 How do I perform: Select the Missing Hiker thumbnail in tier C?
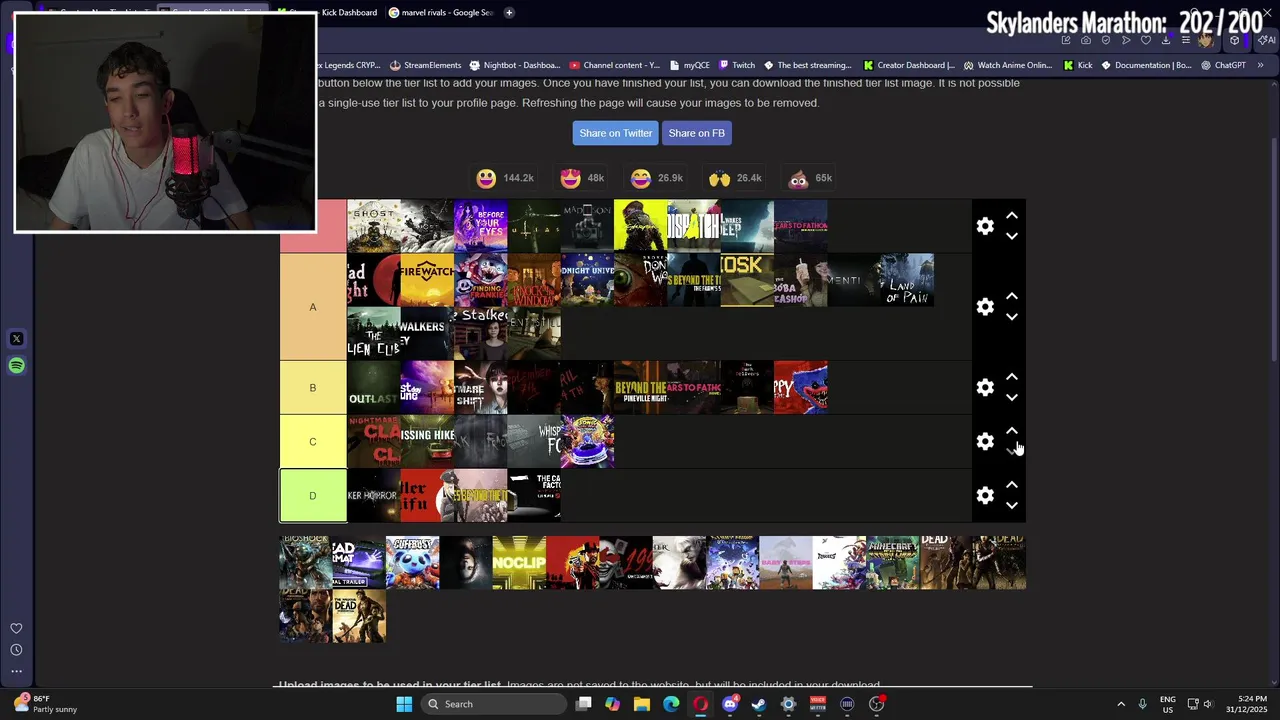tap(427, 442)
